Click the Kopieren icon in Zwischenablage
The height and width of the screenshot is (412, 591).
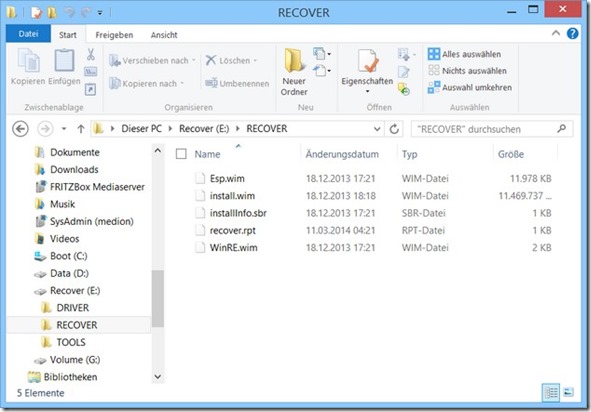(x=28, y=60)
